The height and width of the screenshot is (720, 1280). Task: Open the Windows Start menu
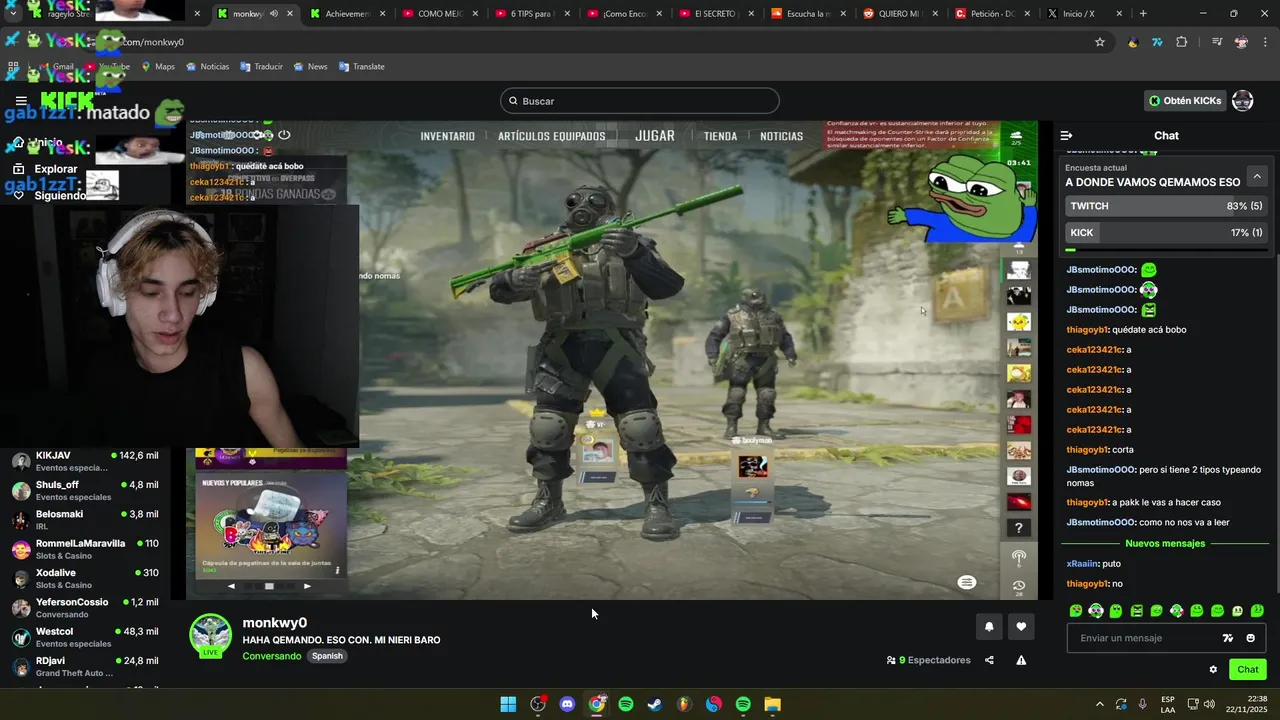508,704
